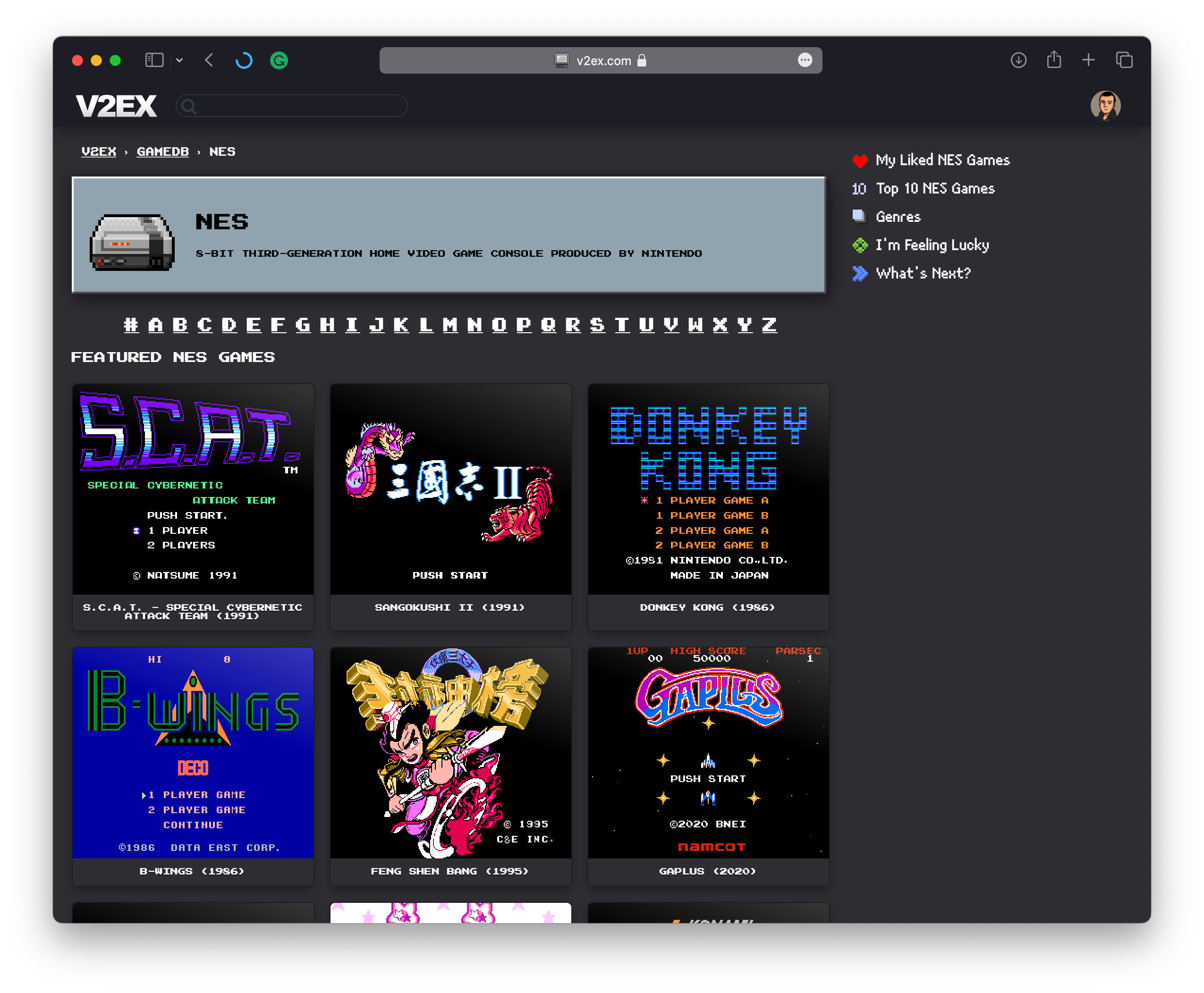The width and height of the screenshot is (1204, 993).
Task: Select index letter D
Action: 229,325
